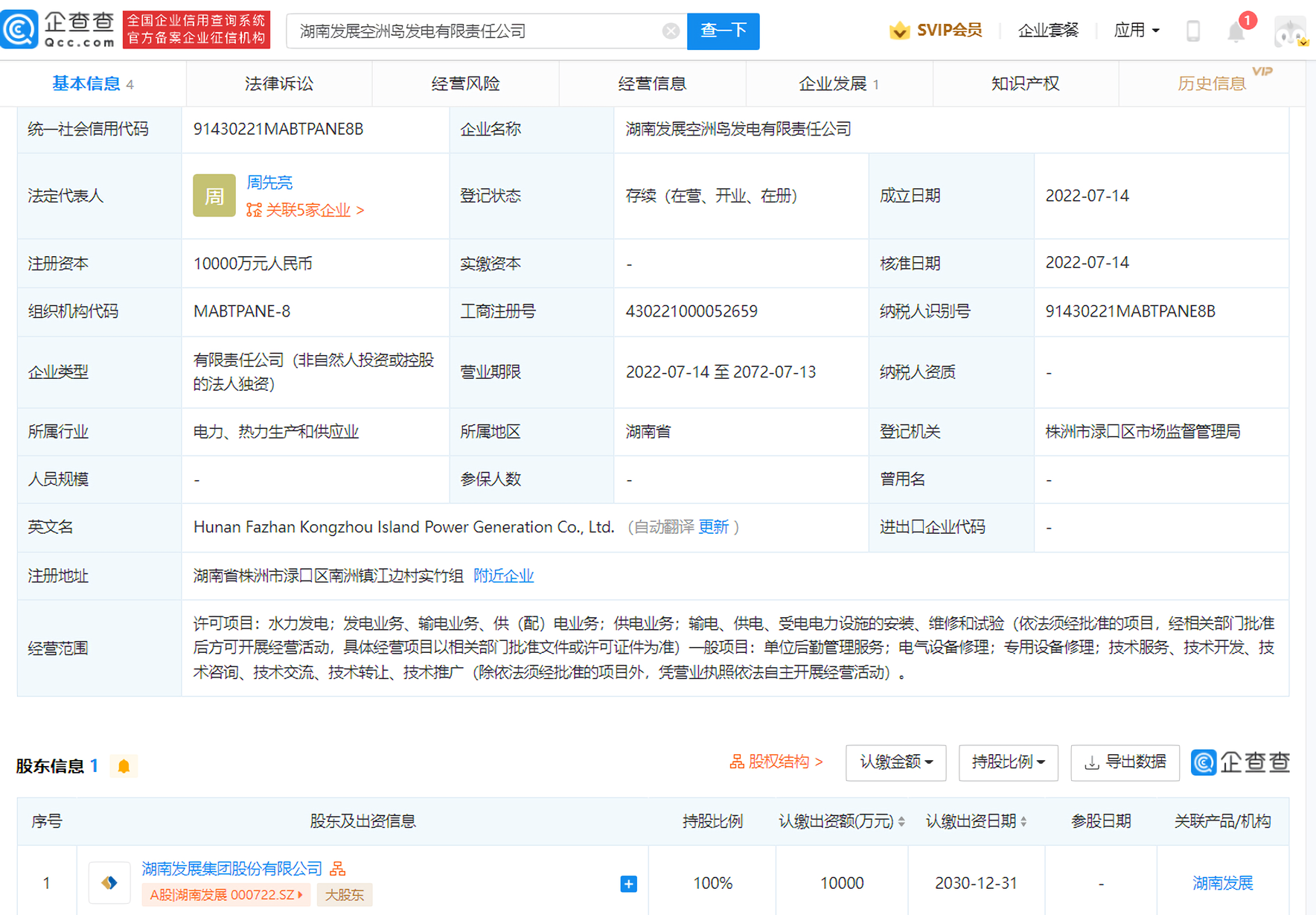The height and width of the screenshot is (915, 1316).
Task: Click the Qcc.com logo icon
Action: pos(19,30)
